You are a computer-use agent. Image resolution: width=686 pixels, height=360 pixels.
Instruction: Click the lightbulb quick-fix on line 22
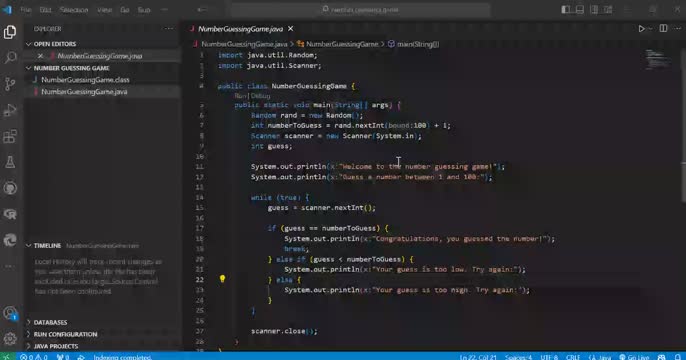pos(222,279)
